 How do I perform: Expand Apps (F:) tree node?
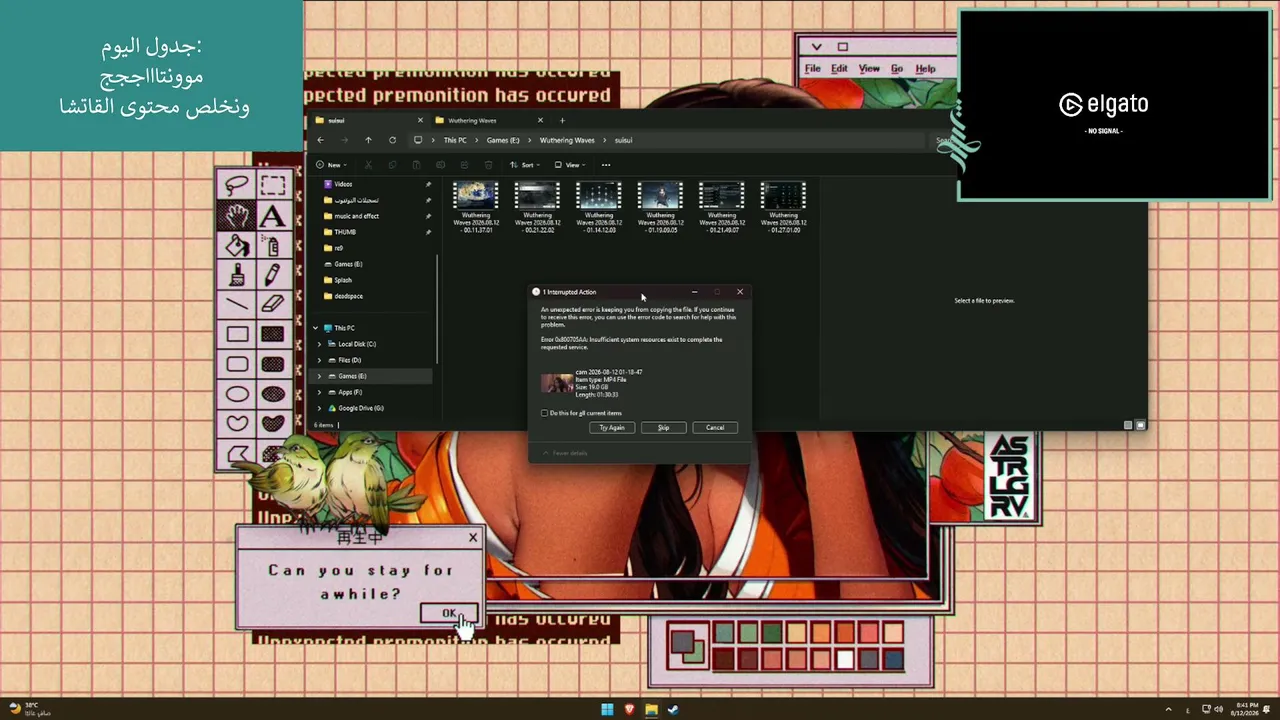(x=320, y=392)
